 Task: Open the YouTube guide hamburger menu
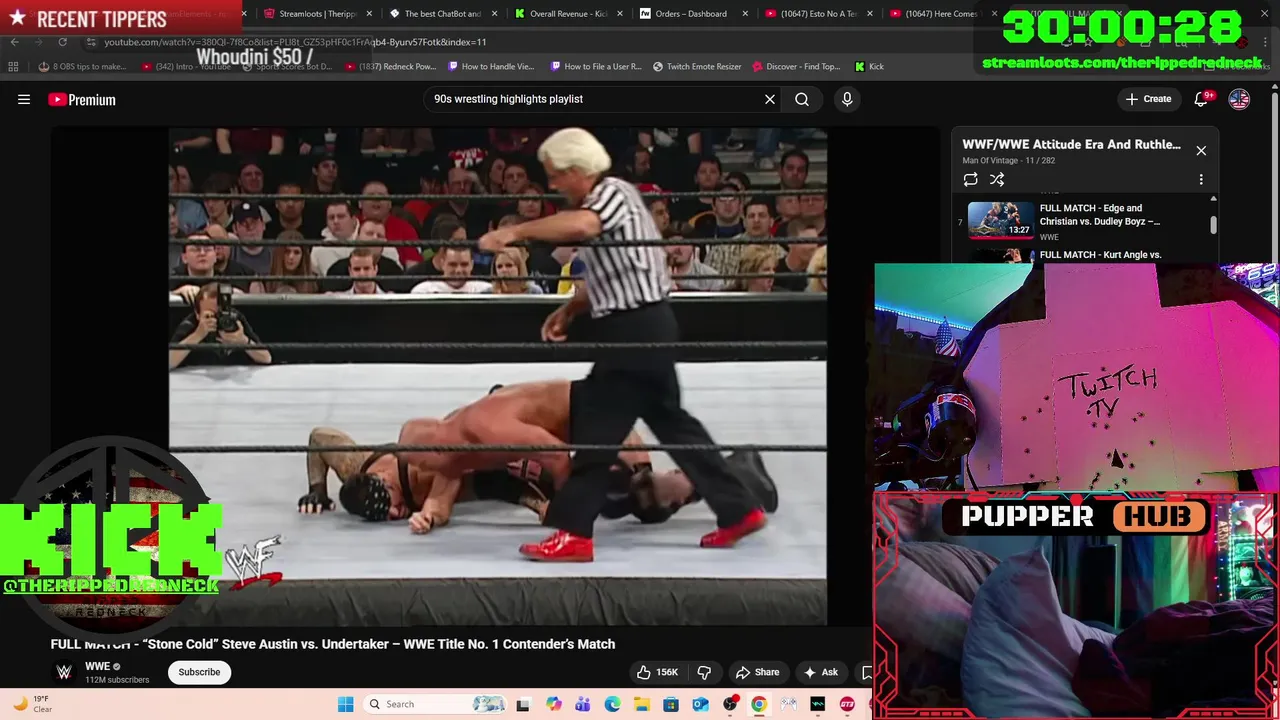(x=24, y=99)
